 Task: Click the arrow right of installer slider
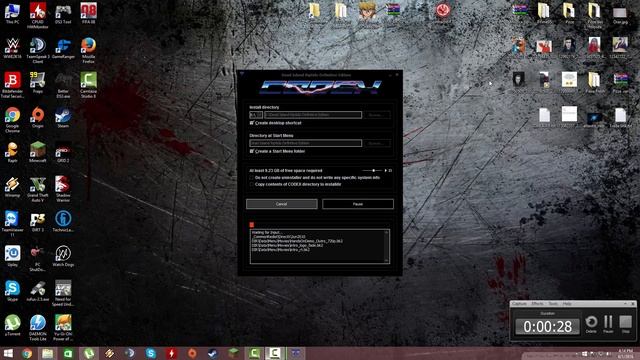(x=386, y=170)
